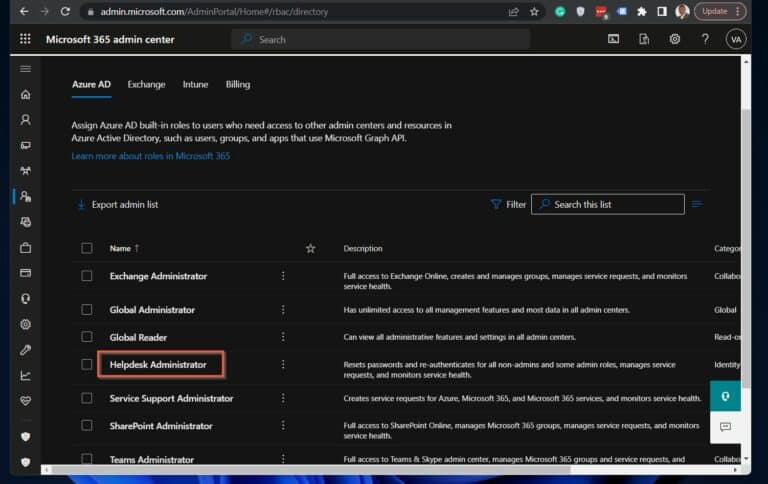Open the SharePoint Administrator role
The height and width of the screenshot is (484, 768).
[x=161, y=426]
